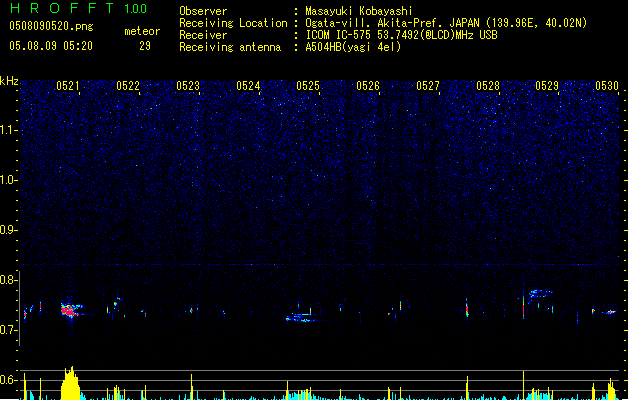Click the green 'meteor' label
629x400 pixels.
142,31
